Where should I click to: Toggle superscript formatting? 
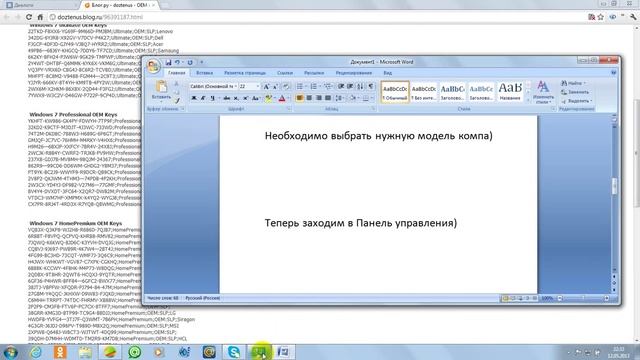(245, 98)
